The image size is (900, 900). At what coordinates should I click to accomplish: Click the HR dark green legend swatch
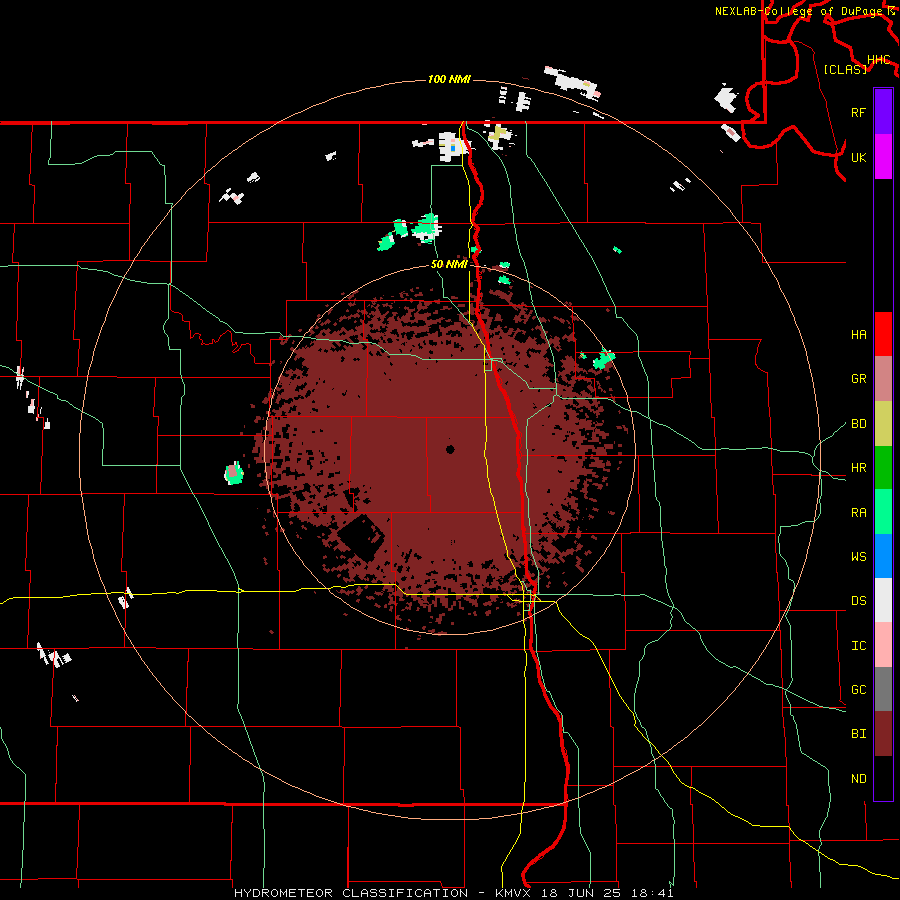tap(883, 468)
